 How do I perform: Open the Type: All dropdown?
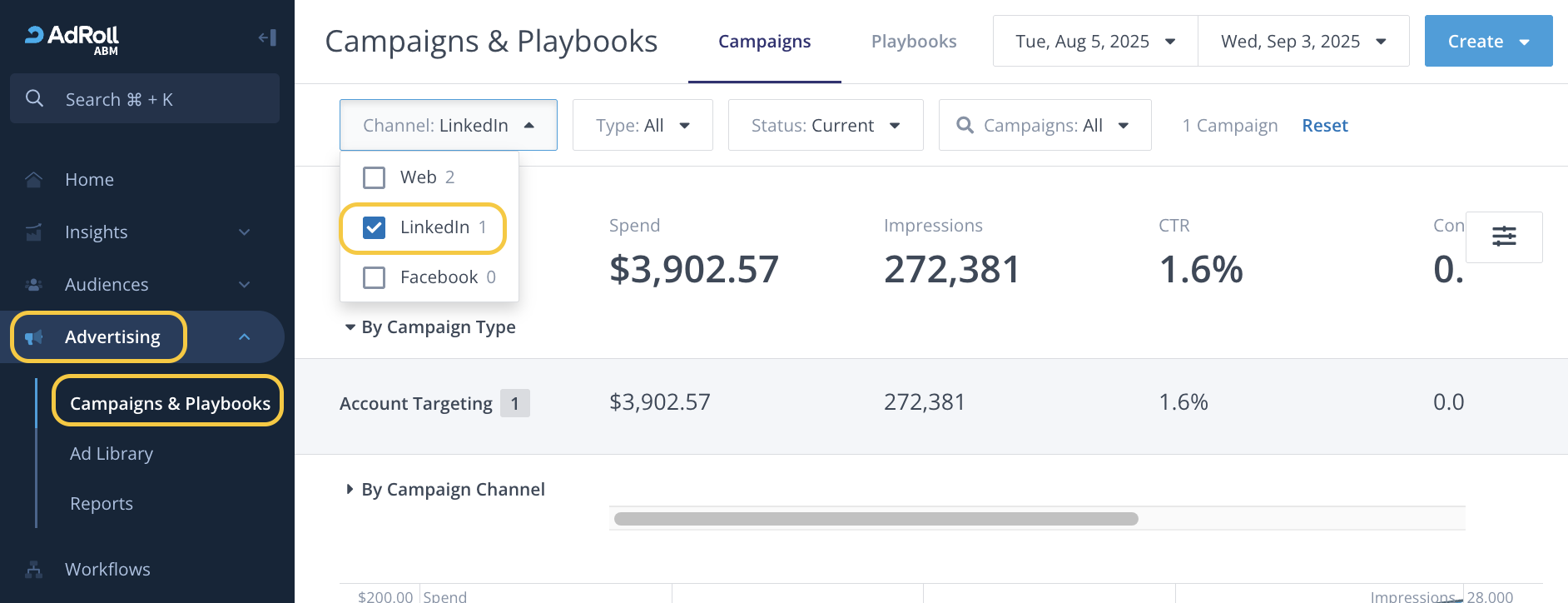[x=643, y=125]
